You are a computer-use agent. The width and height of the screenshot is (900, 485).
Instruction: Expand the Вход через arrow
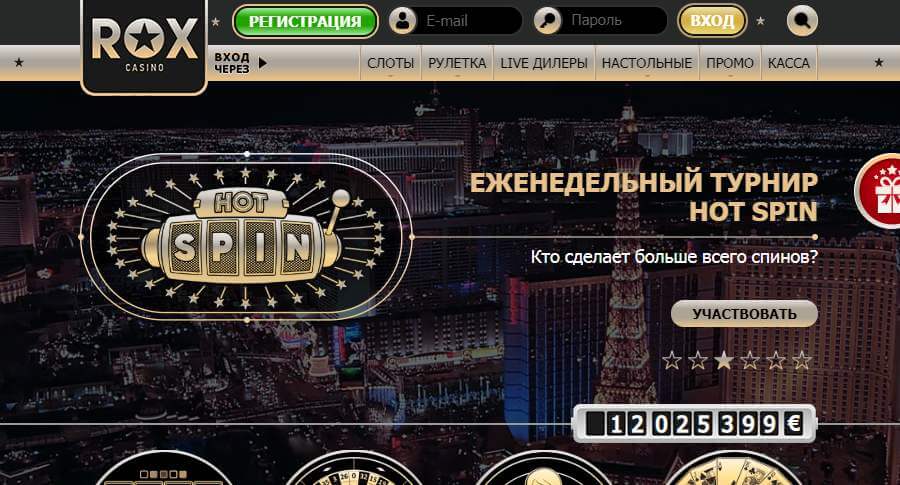(x=262, y=63)
